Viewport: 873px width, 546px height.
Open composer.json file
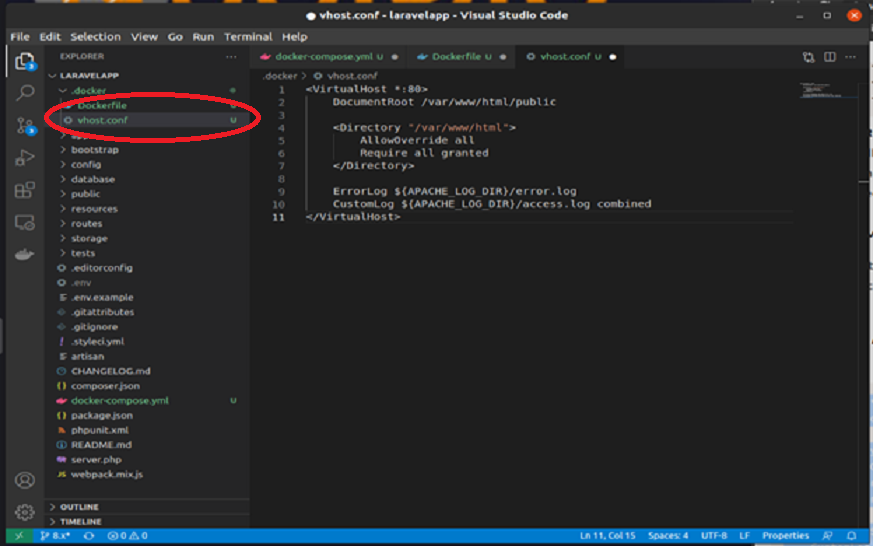tap(149, 386)
